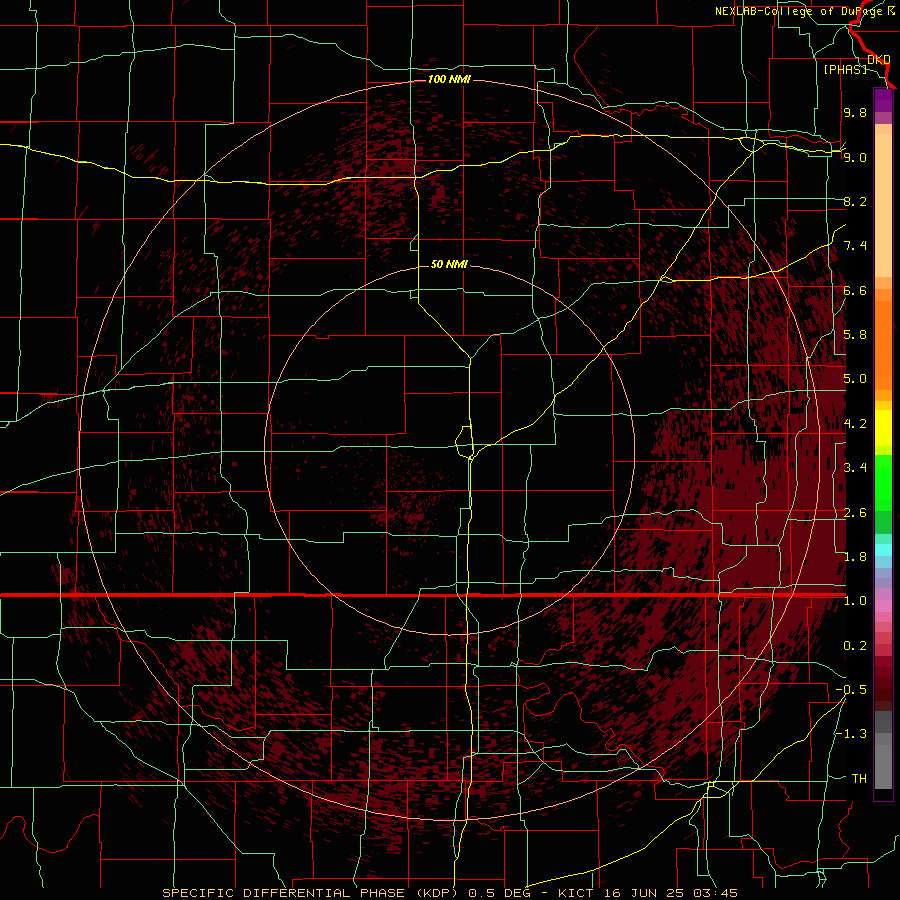The height and width of the screenshot is (900, 900).
Task: Click the 1.8 scale label
Action: tap(855, 556)
